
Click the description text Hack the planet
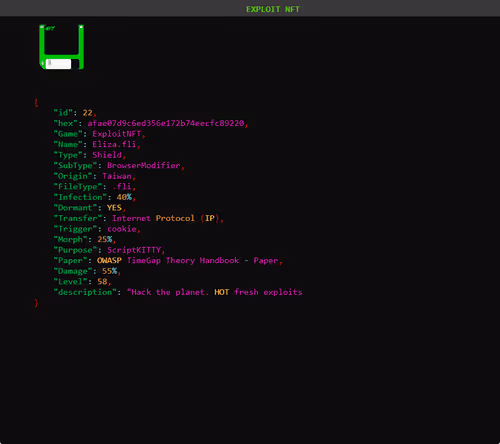pyautogui.click(x=168, y=292)
